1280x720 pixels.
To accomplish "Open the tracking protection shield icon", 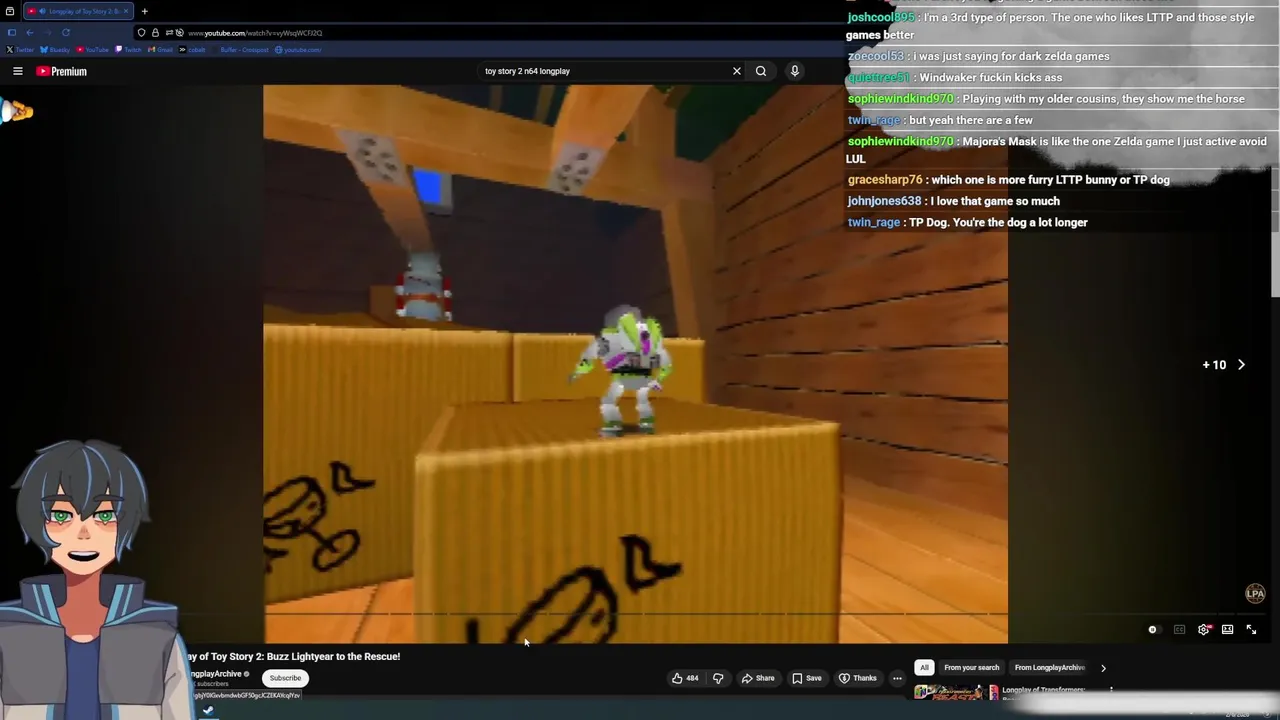I will (142, 33).
